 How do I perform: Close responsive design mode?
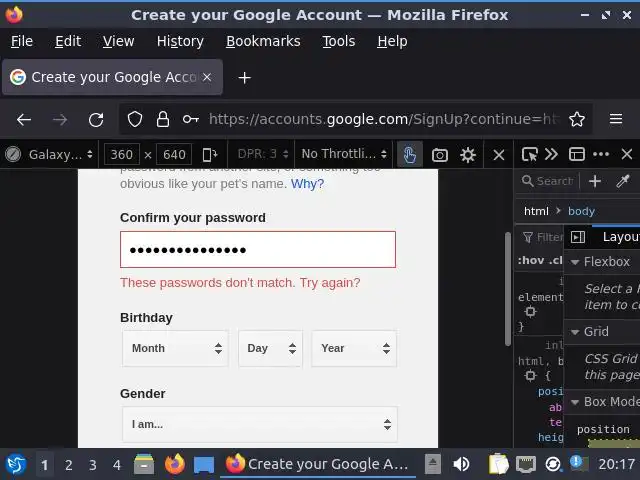[498, 155]
